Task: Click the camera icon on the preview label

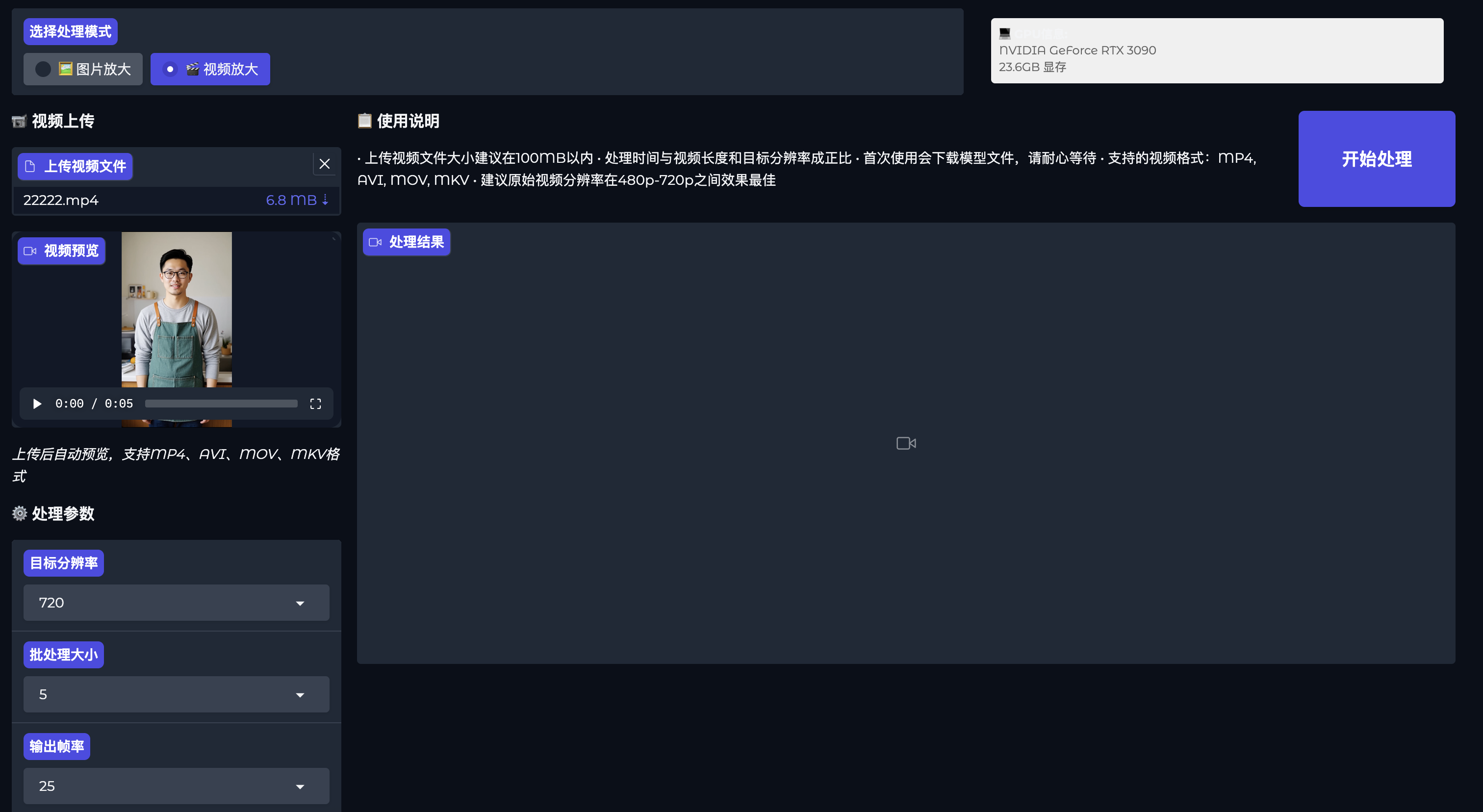Action: [x=30, y=251]
